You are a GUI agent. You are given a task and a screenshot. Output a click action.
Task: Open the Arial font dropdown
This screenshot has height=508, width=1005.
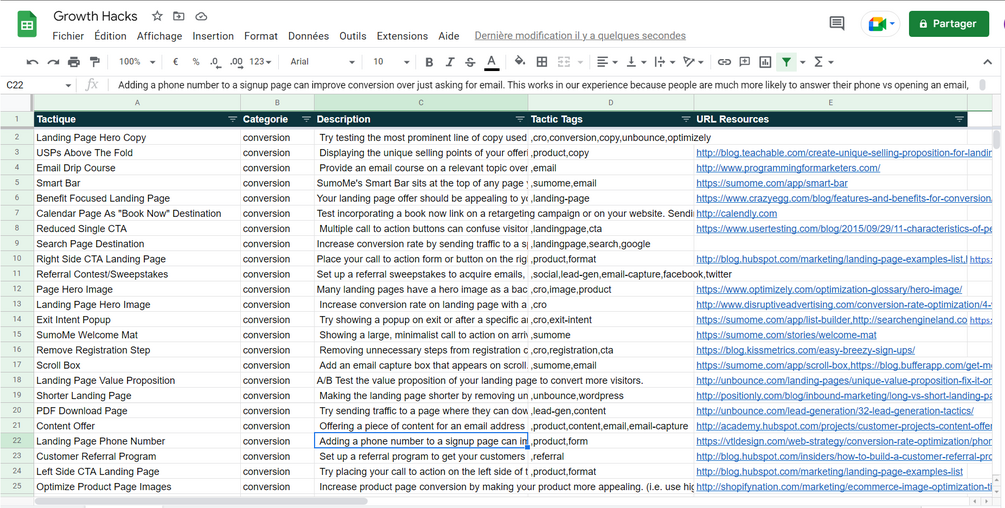pos(322,62)
